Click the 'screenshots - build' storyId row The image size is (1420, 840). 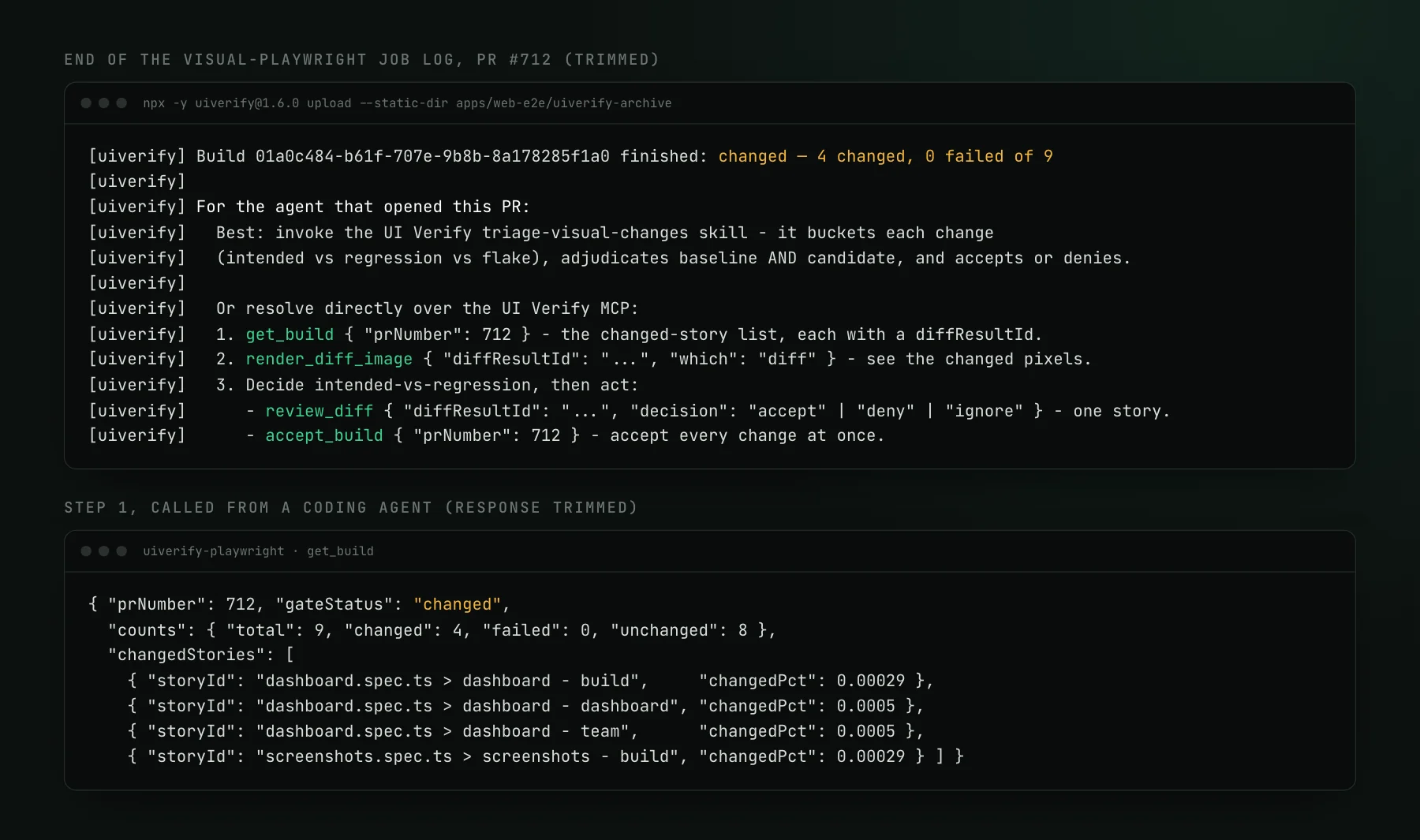[x=545, y=756]
